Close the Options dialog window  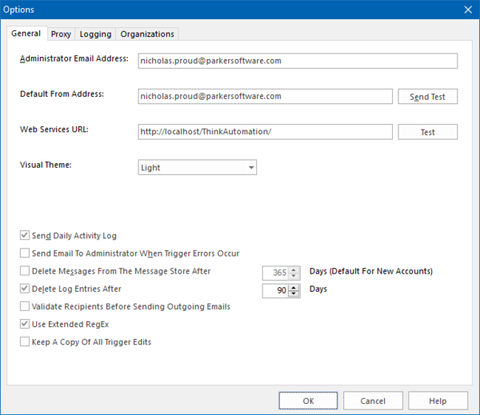pos(468,10)
